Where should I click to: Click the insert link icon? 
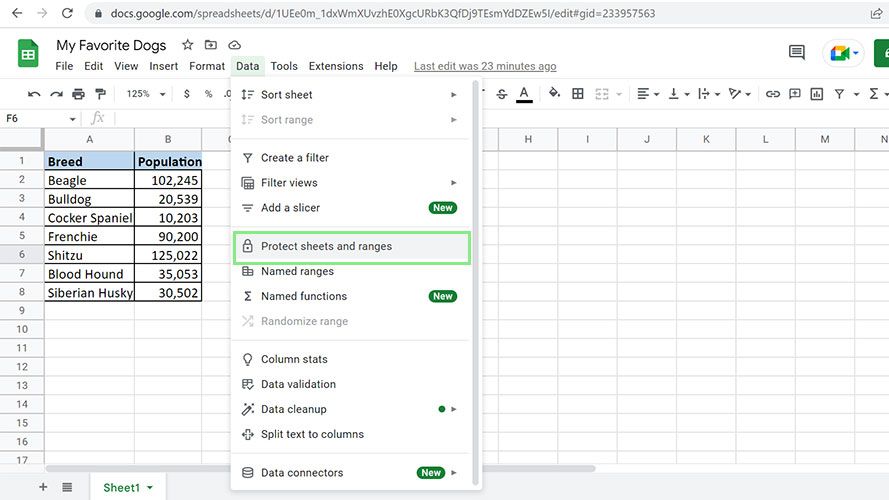pyautogui.click(x=773, y=94)
